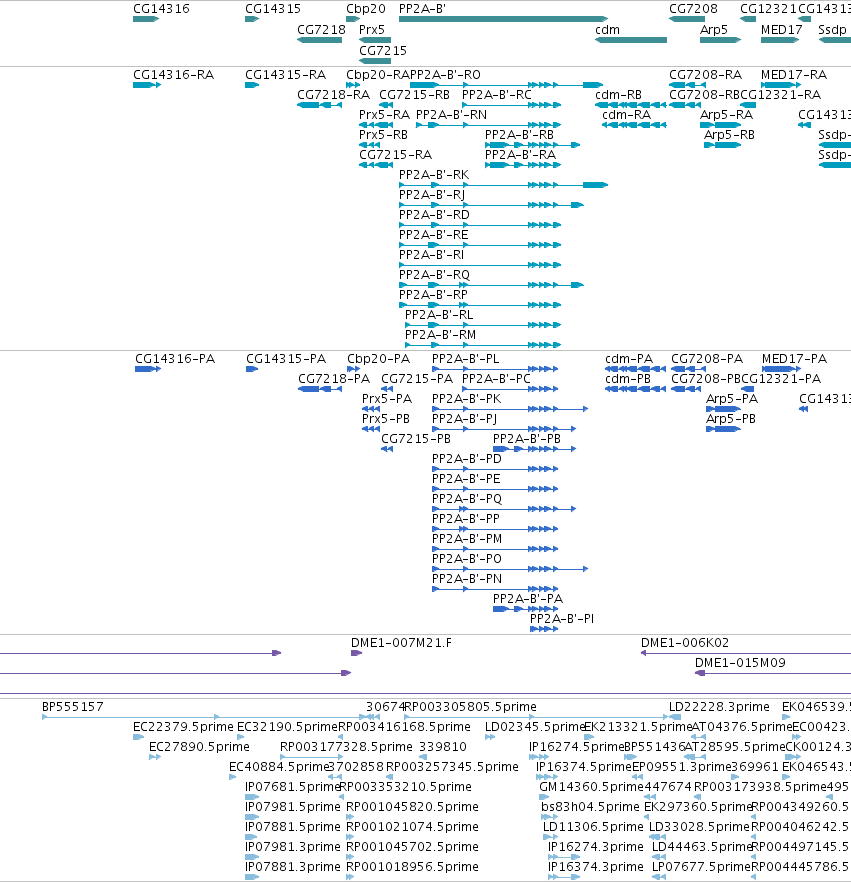Screen dimensions: 851x882
Task: Click transcript PP2A-B'-RK
Action: [x=434, y=175]
